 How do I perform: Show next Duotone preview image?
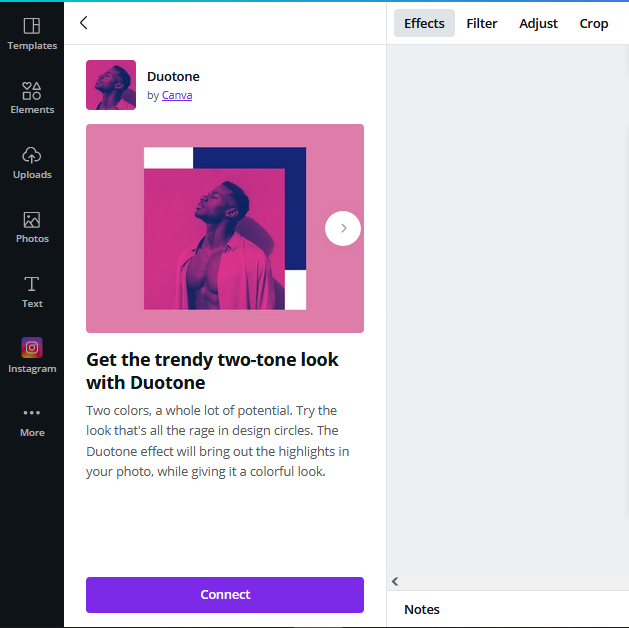(x=343, y=228)
